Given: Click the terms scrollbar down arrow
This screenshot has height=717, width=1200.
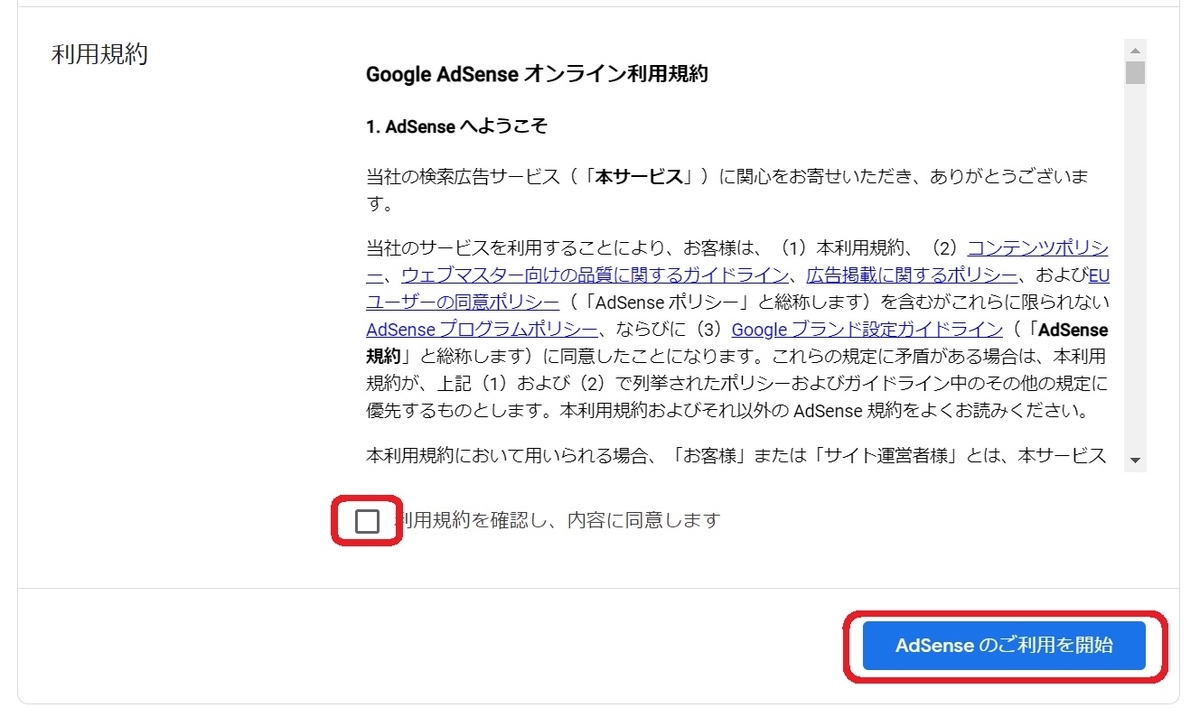Looking at the screenshot, I should 1134,460.
